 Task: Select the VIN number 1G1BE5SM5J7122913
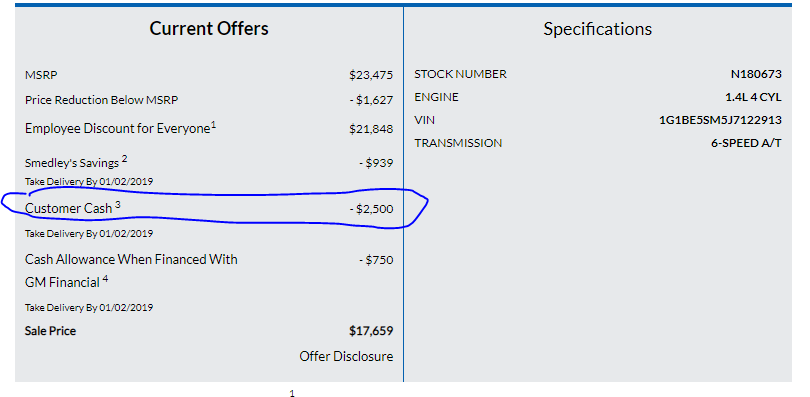[720, 120]
